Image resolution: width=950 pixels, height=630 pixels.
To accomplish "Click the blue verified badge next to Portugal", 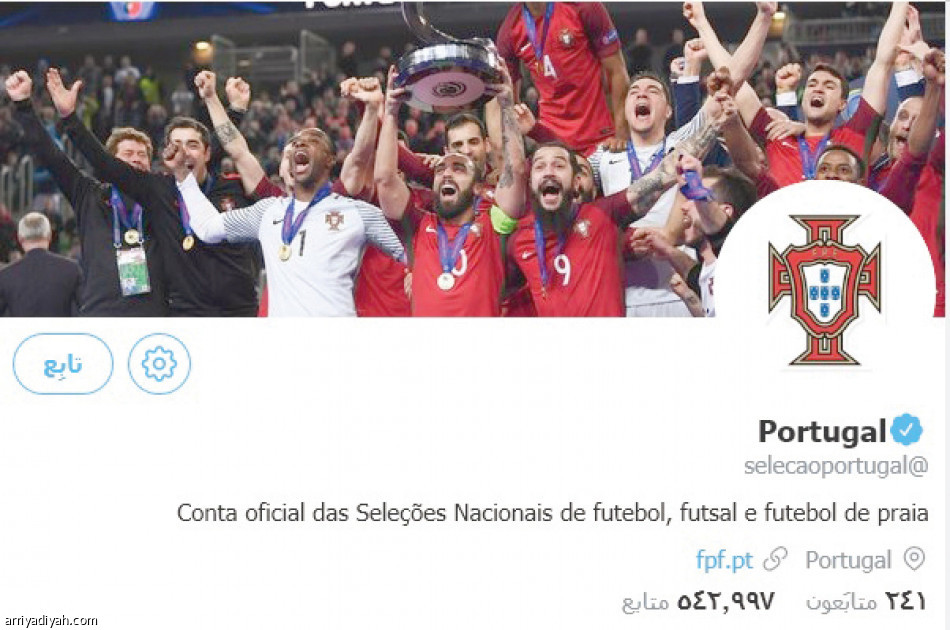I will point(906,429).
